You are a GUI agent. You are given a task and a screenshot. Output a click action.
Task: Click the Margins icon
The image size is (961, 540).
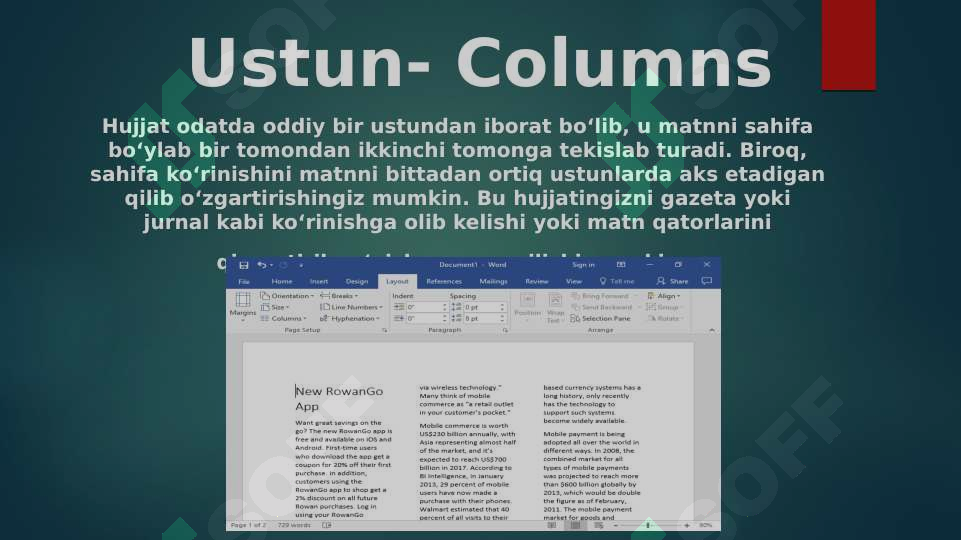(243, 300)
